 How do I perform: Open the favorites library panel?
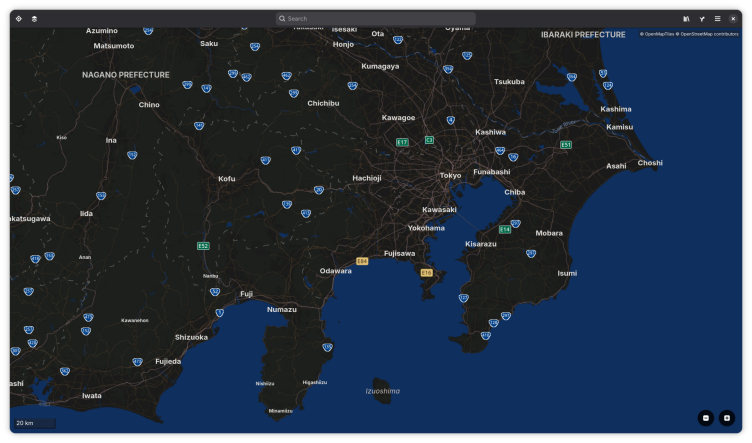point(686,18)
